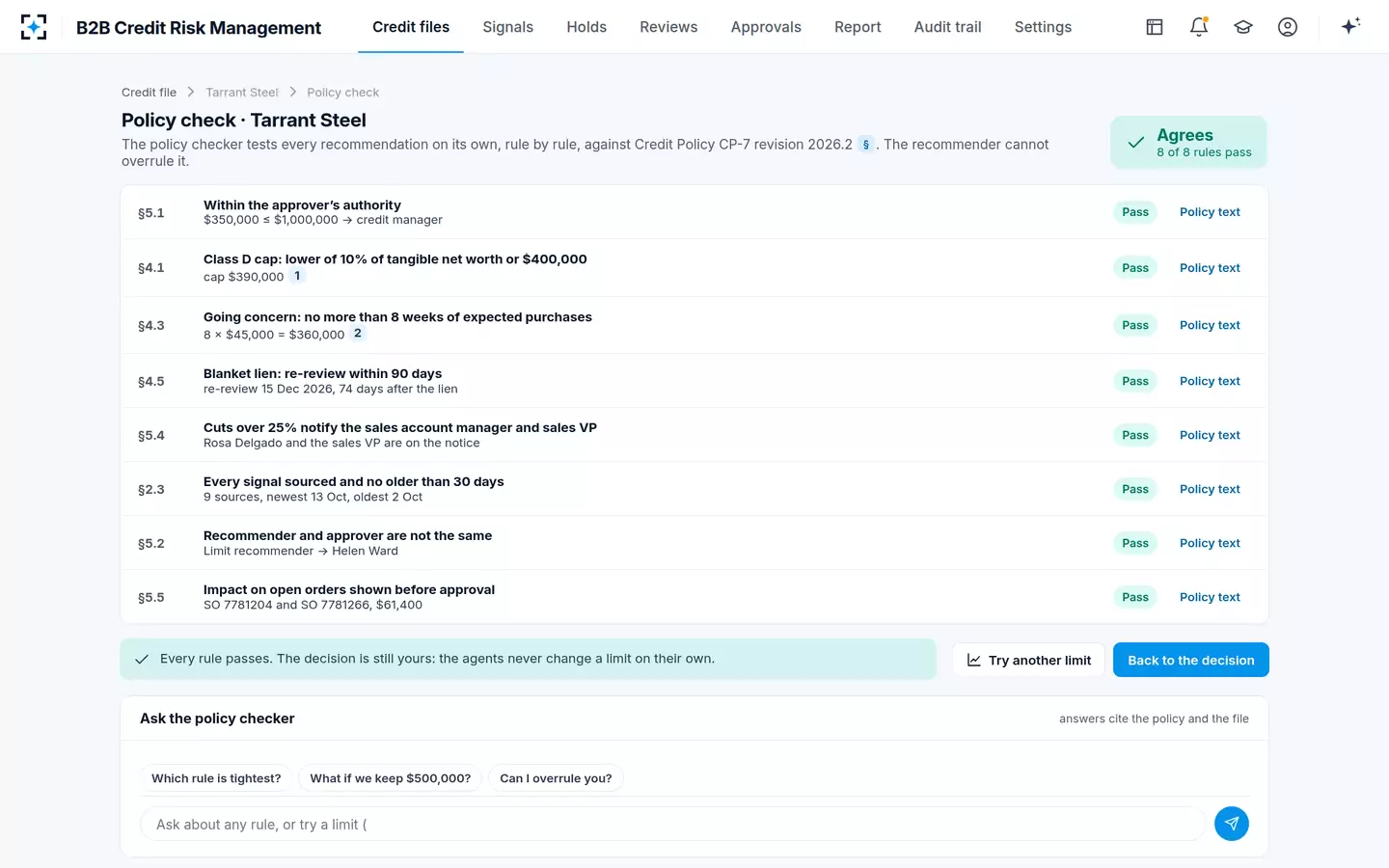Click the B2B Credit Risk Management logo icon
1389x868 pixels.
[34, 27]
